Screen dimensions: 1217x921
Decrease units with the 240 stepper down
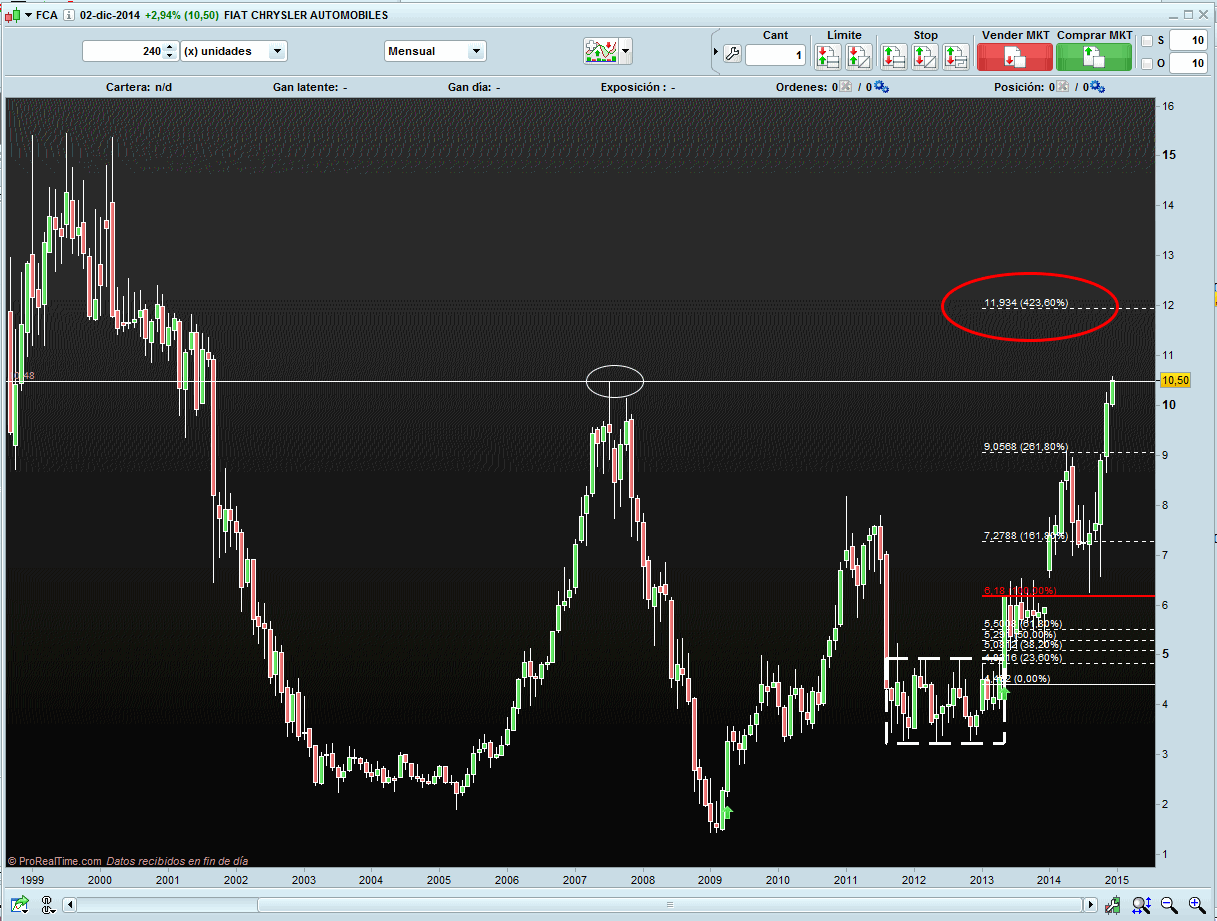point(170,56)
